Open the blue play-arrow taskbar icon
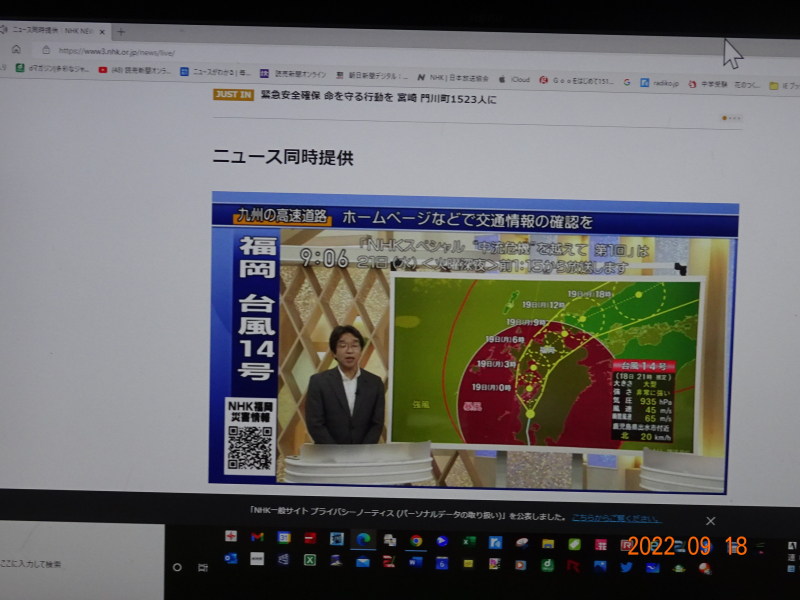The width and height of the screenshot is (800, 600). 442,541
